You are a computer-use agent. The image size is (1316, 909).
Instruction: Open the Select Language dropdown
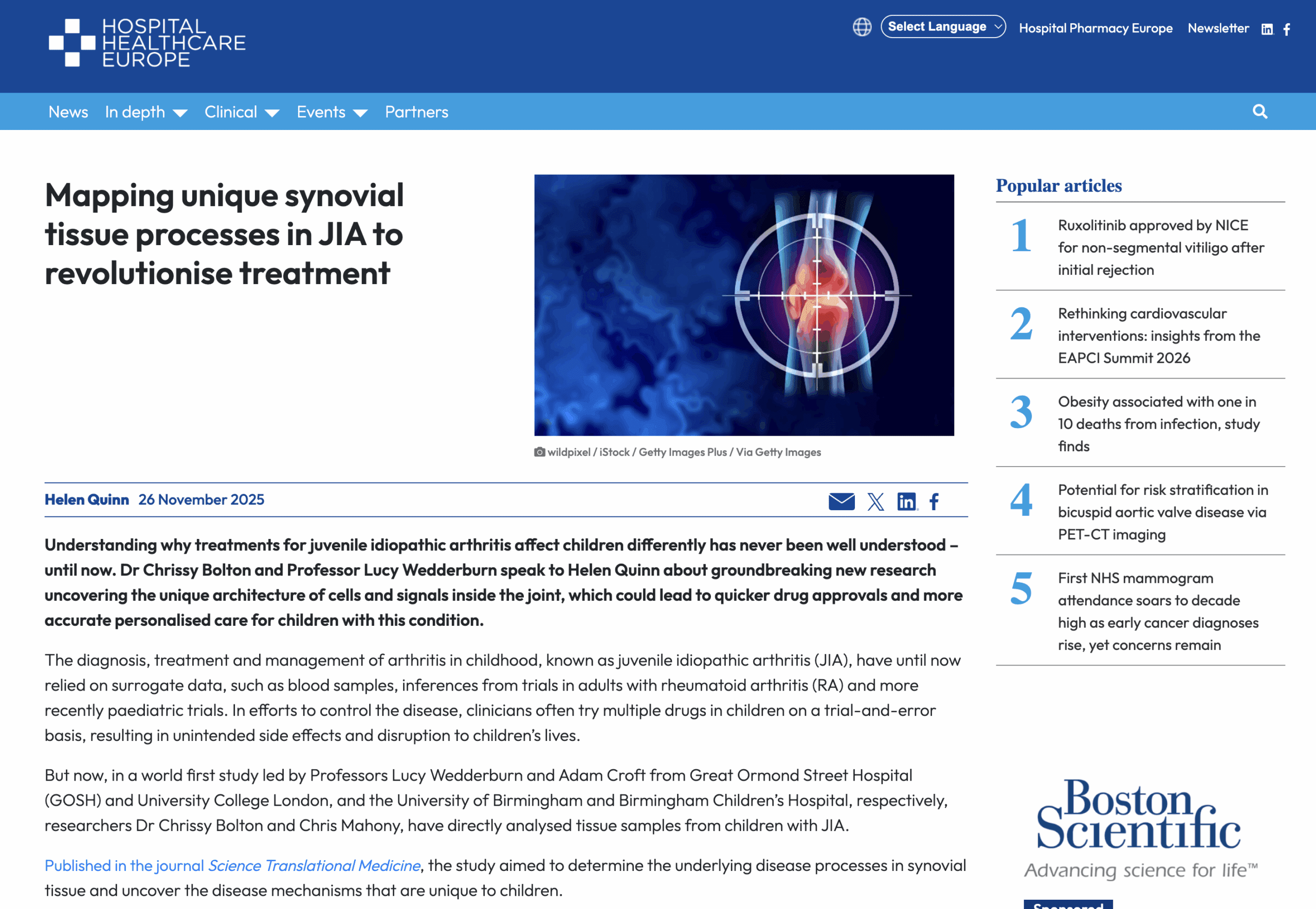pos(943,26)
